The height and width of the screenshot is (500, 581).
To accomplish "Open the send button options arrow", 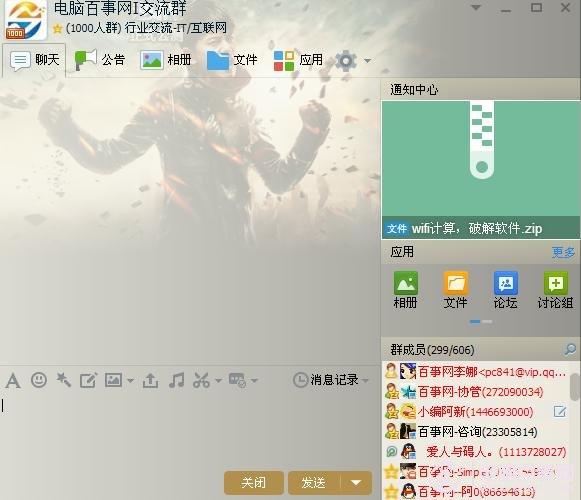I will click(x=356, y=483).
